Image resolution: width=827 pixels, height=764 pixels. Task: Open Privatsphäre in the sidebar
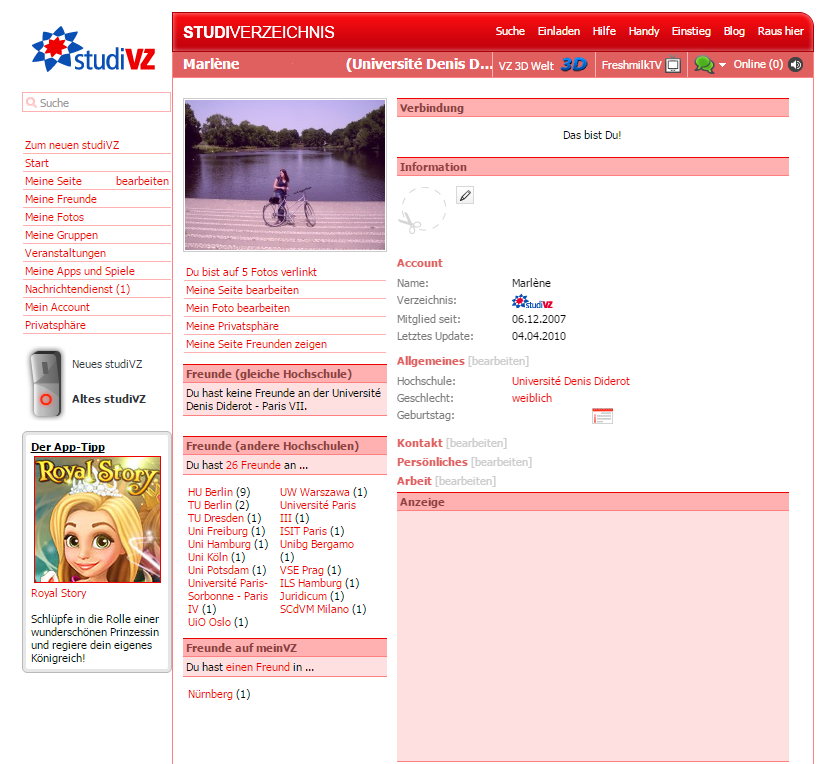pyautogui.click(x=55, y=325)
